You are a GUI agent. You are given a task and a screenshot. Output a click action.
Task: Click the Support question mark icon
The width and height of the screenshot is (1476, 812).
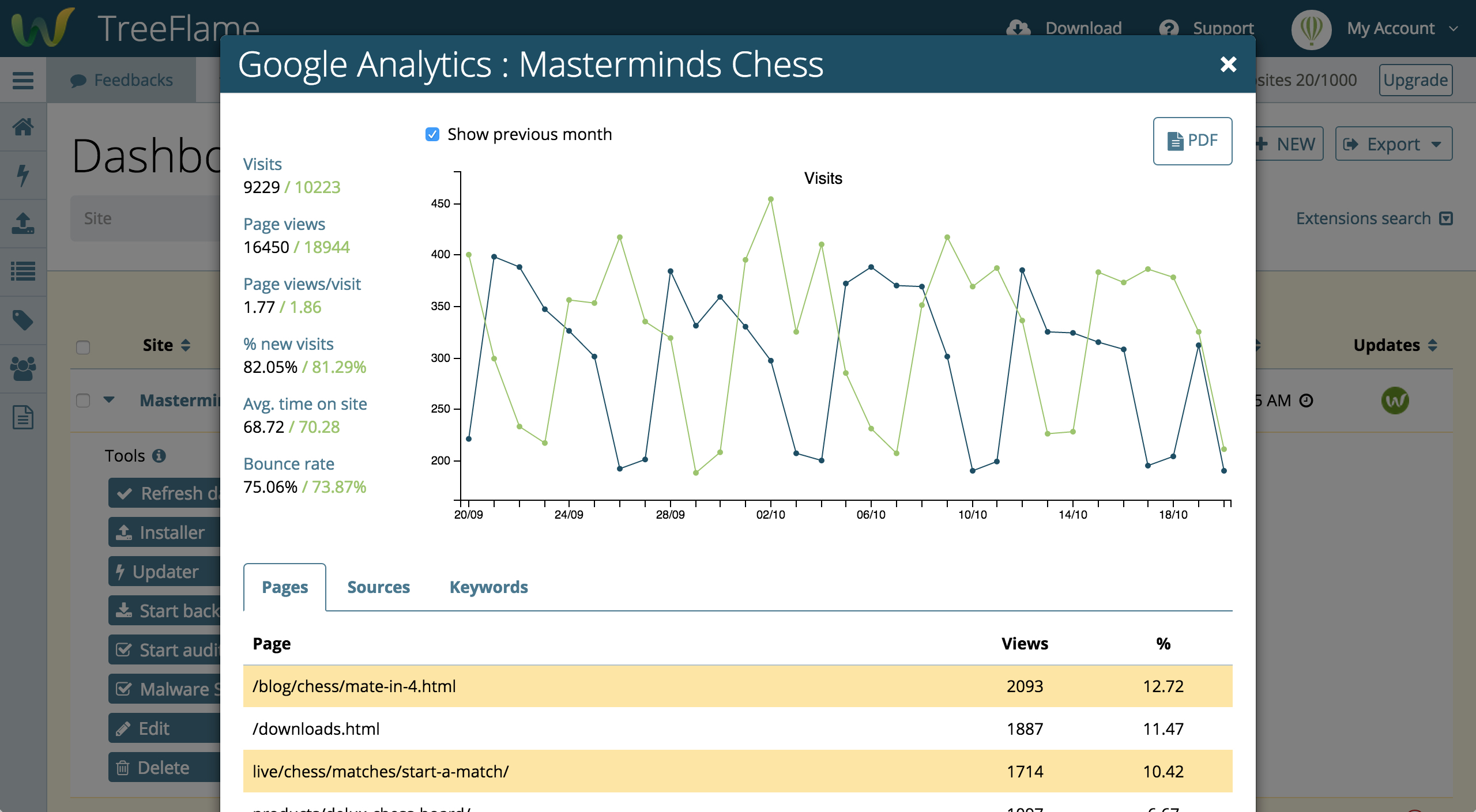1169,28
